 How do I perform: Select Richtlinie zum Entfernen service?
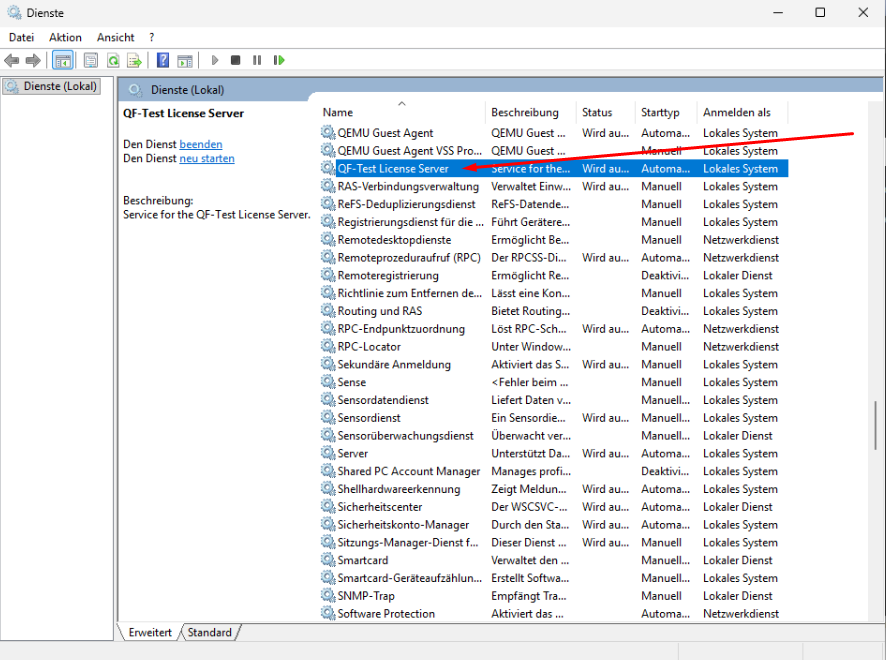click(410, 293)
